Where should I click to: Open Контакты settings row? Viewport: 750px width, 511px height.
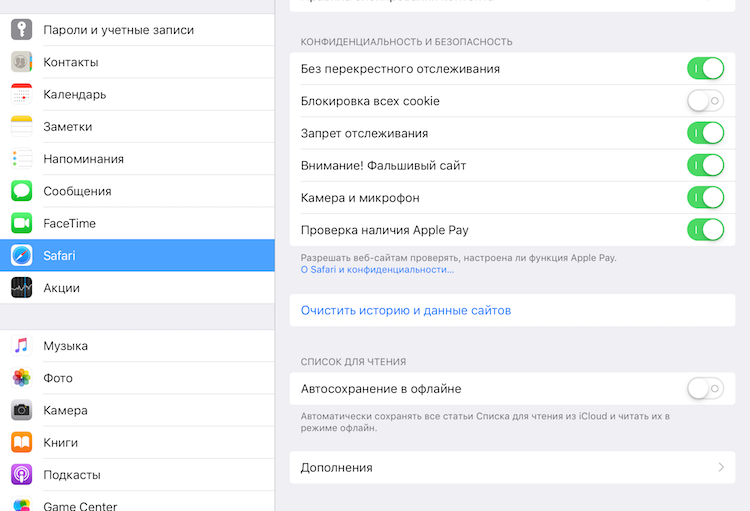click(137, 62)
